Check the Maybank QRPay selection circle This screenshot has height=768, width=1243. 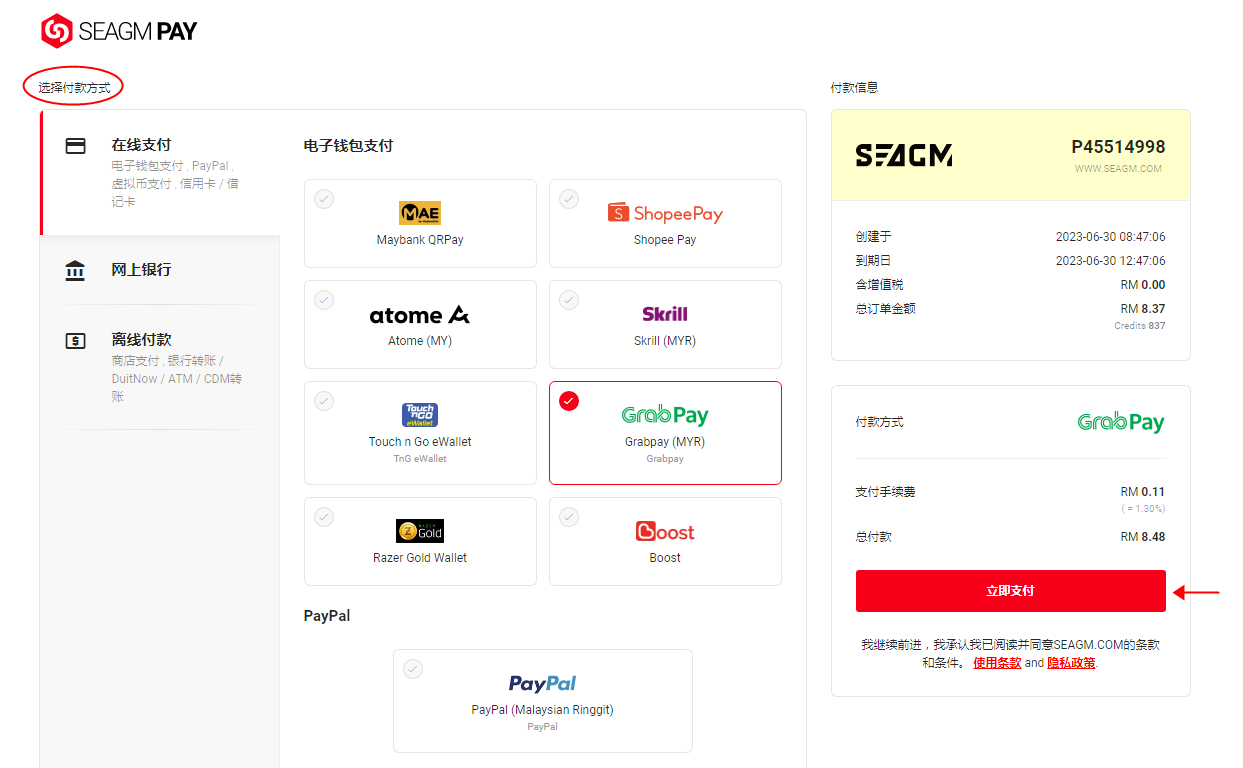pyautogui.click(x=324, y=199)
